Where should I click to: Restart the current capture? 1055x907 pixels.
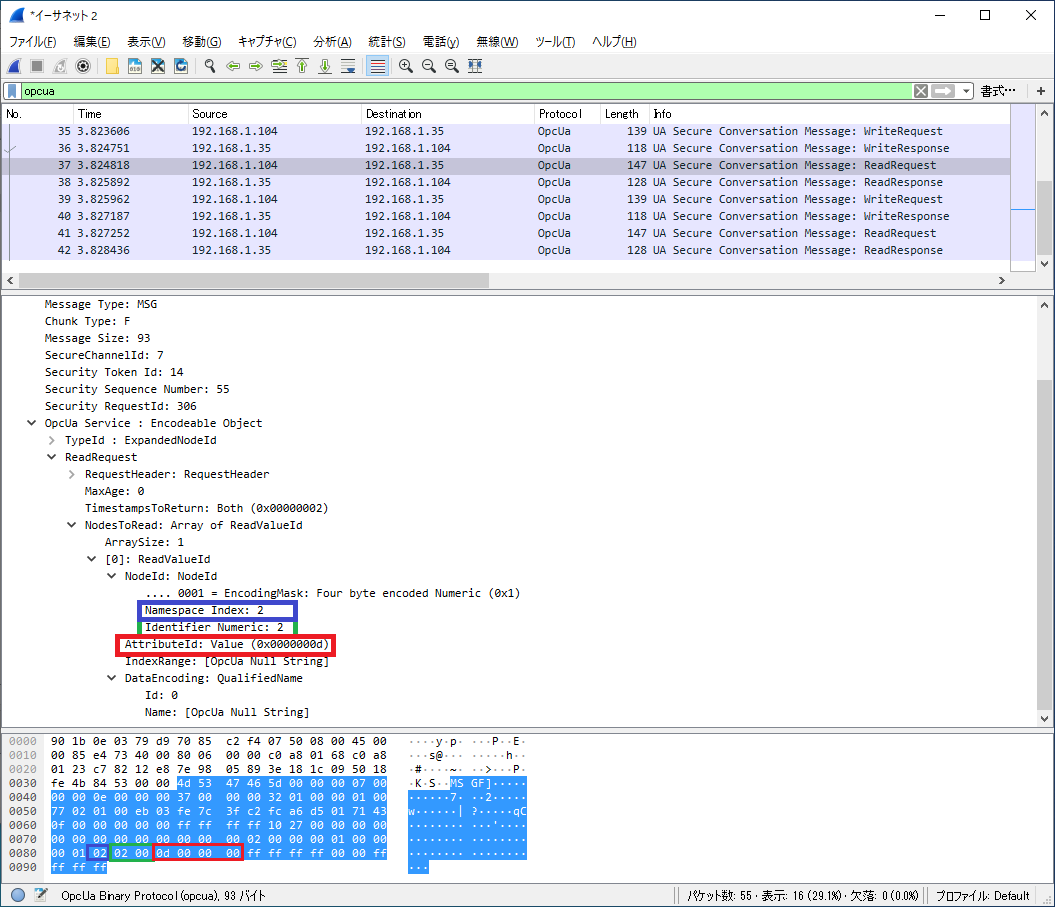(60, 66)
